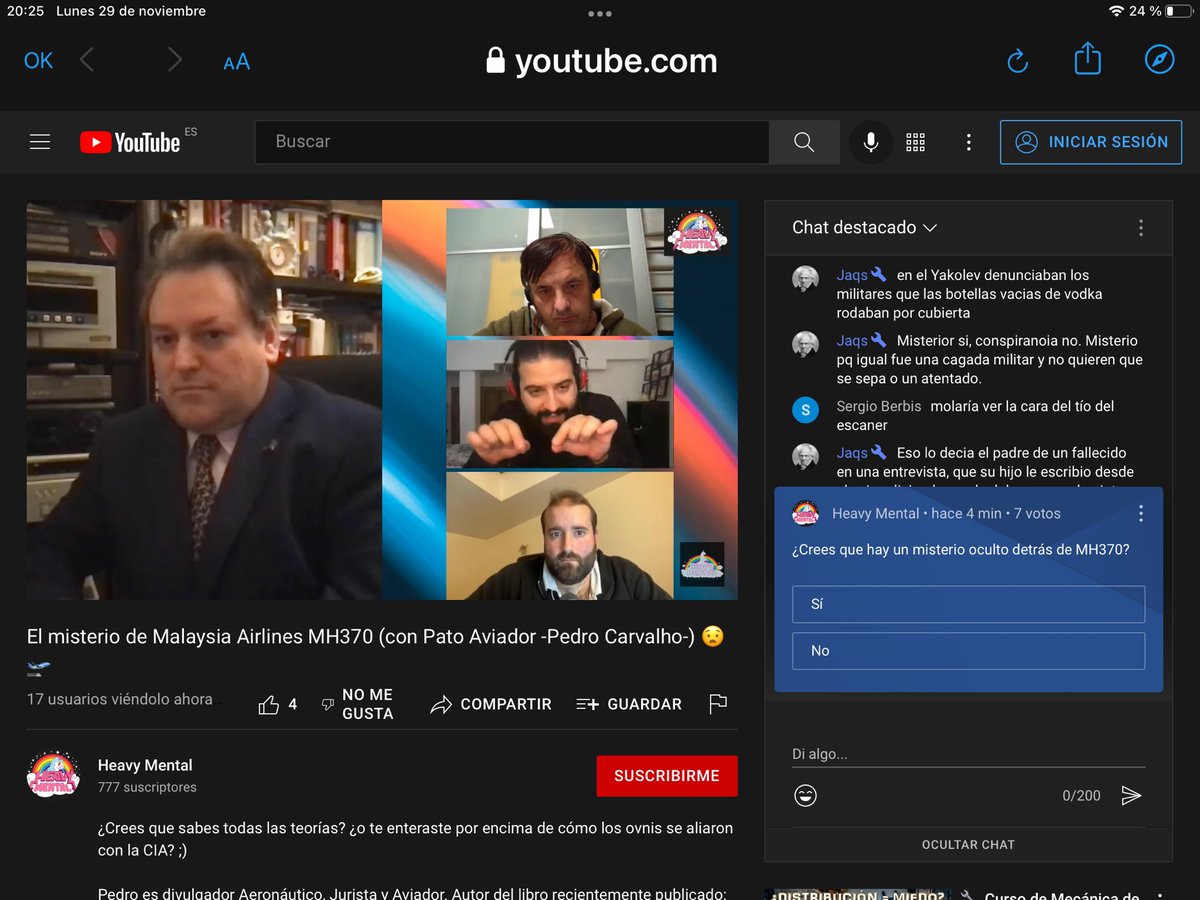Click INICIAR SESIÓN to sign in
This screenshot has width=1200, height=900.
1091,142
